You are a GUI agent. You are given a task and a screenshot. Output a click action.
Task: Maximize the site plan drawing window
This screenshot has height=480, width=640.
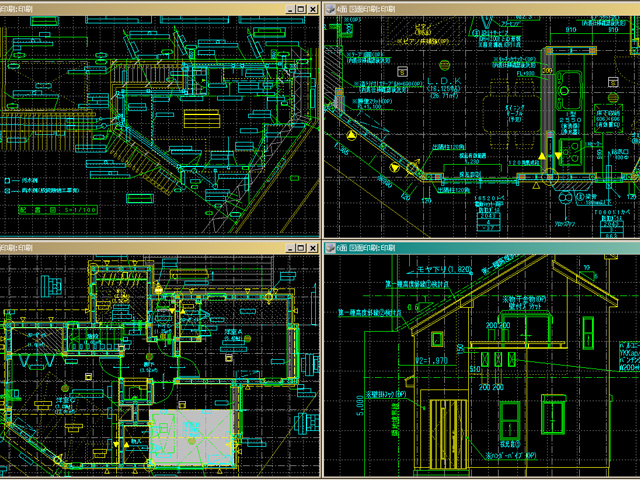[x=300, y=7]
